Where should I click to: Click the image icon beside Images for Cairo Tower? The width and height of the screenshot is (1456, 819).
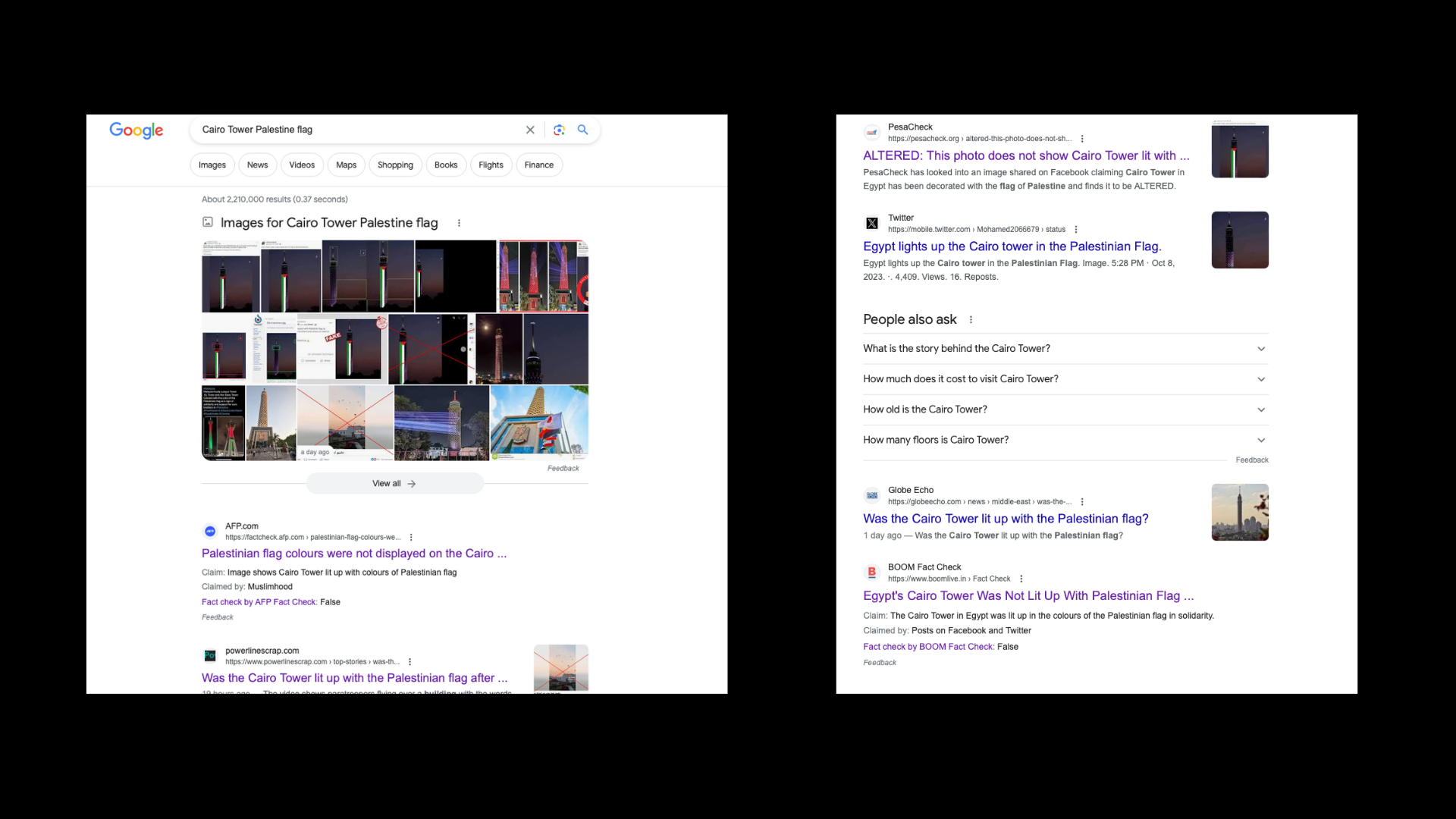point(208,222)
